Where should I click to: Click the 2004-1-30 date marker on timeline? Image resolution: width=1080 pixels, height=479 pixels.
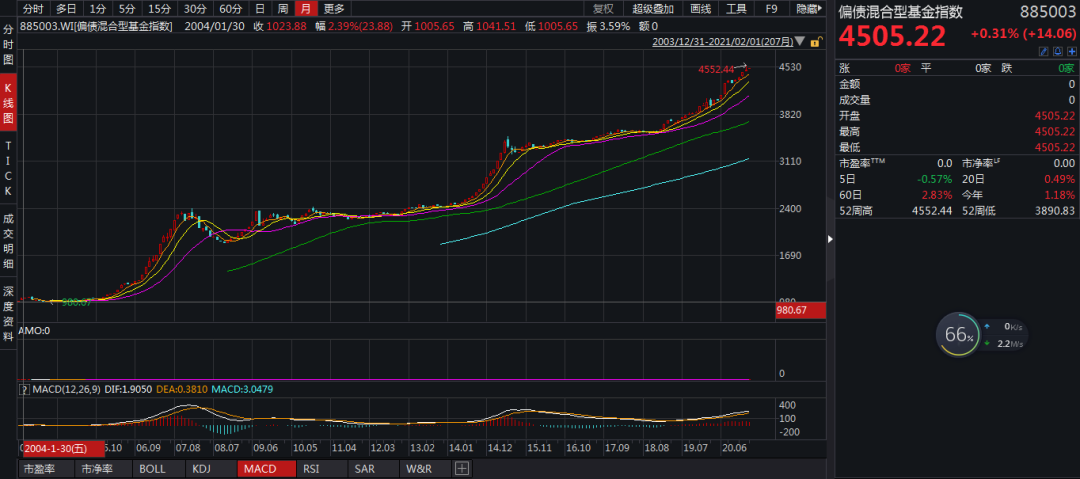tap(60, 447)
